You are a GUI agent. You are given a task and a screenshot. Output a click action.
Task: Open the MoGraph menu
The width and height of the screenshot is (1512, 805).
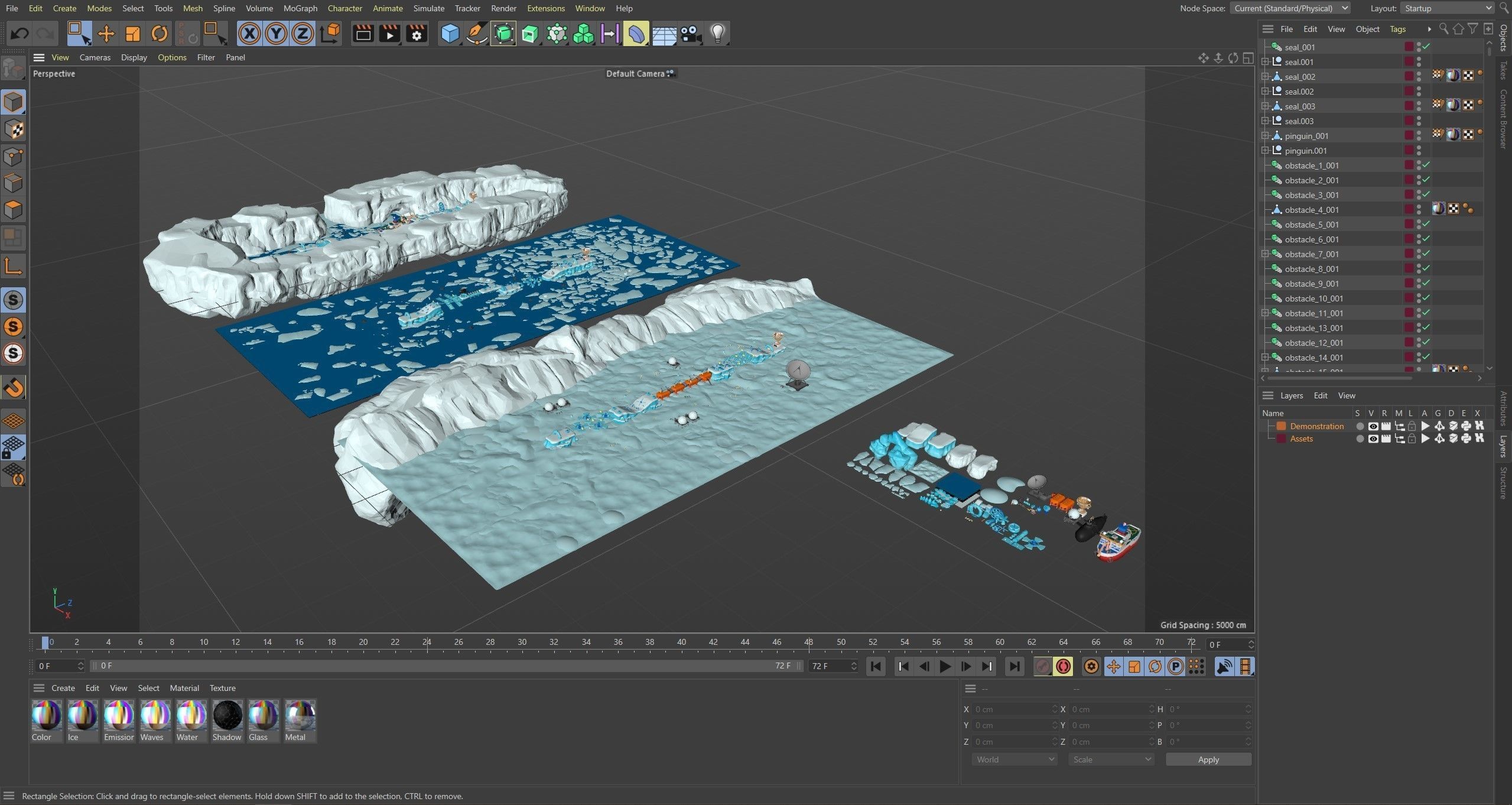click(300, 8)
